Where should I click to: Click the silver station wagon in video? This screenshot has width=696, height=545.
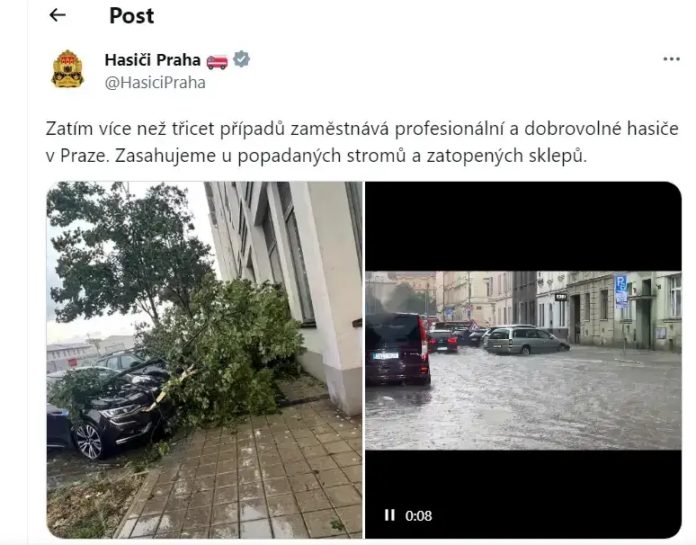tap(526, 340)
